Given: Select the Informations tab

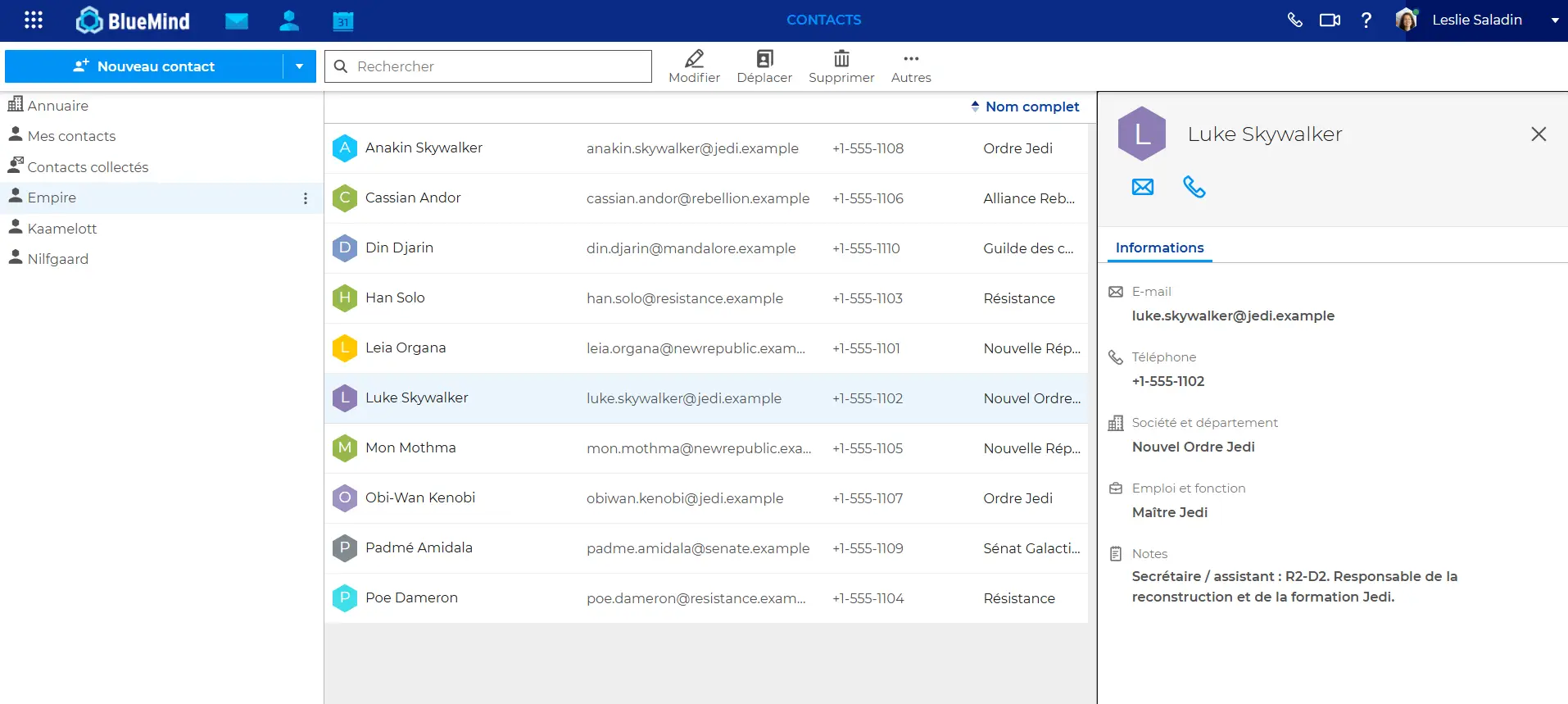Looking at the screenshot, I should point(1159,248).
